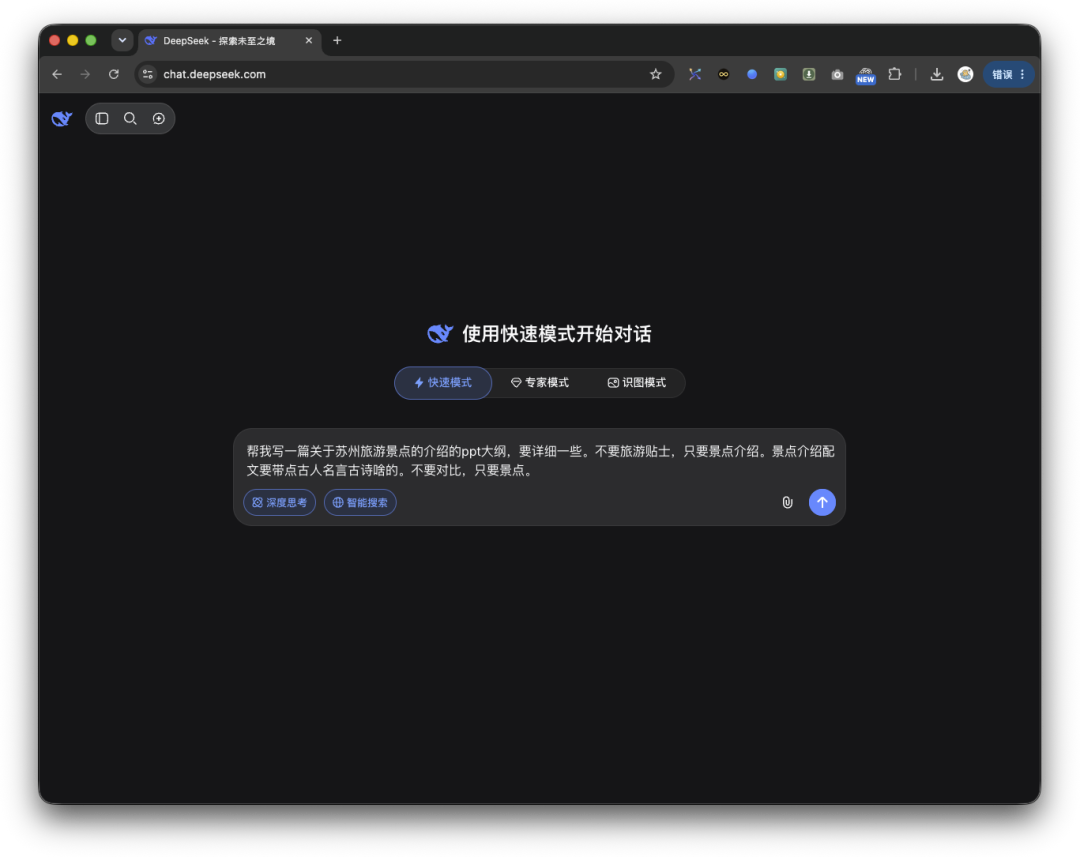Screen dimensions: 1080x857
Task: Click into the prompt text input area
Action: (x=540, y=460)
